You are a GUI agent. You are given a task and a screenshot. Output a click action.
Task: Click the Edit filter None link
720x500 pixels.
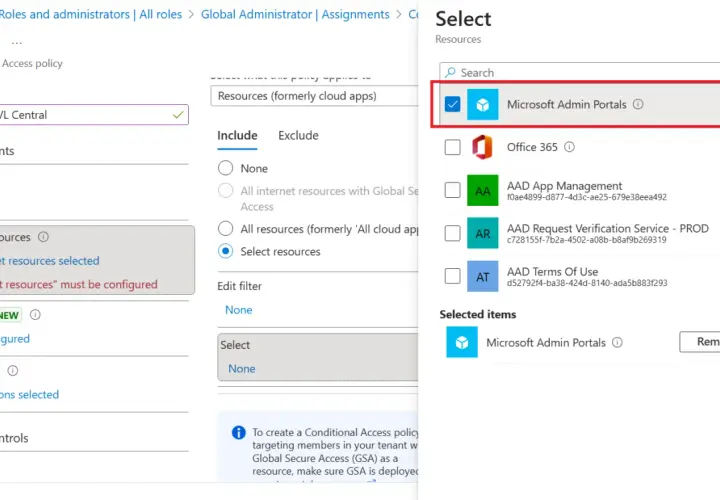[238, 310]
